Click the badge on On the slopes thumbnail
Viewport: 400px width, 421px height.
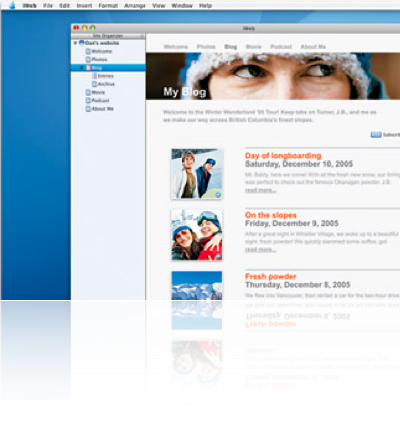coord(218,256)
